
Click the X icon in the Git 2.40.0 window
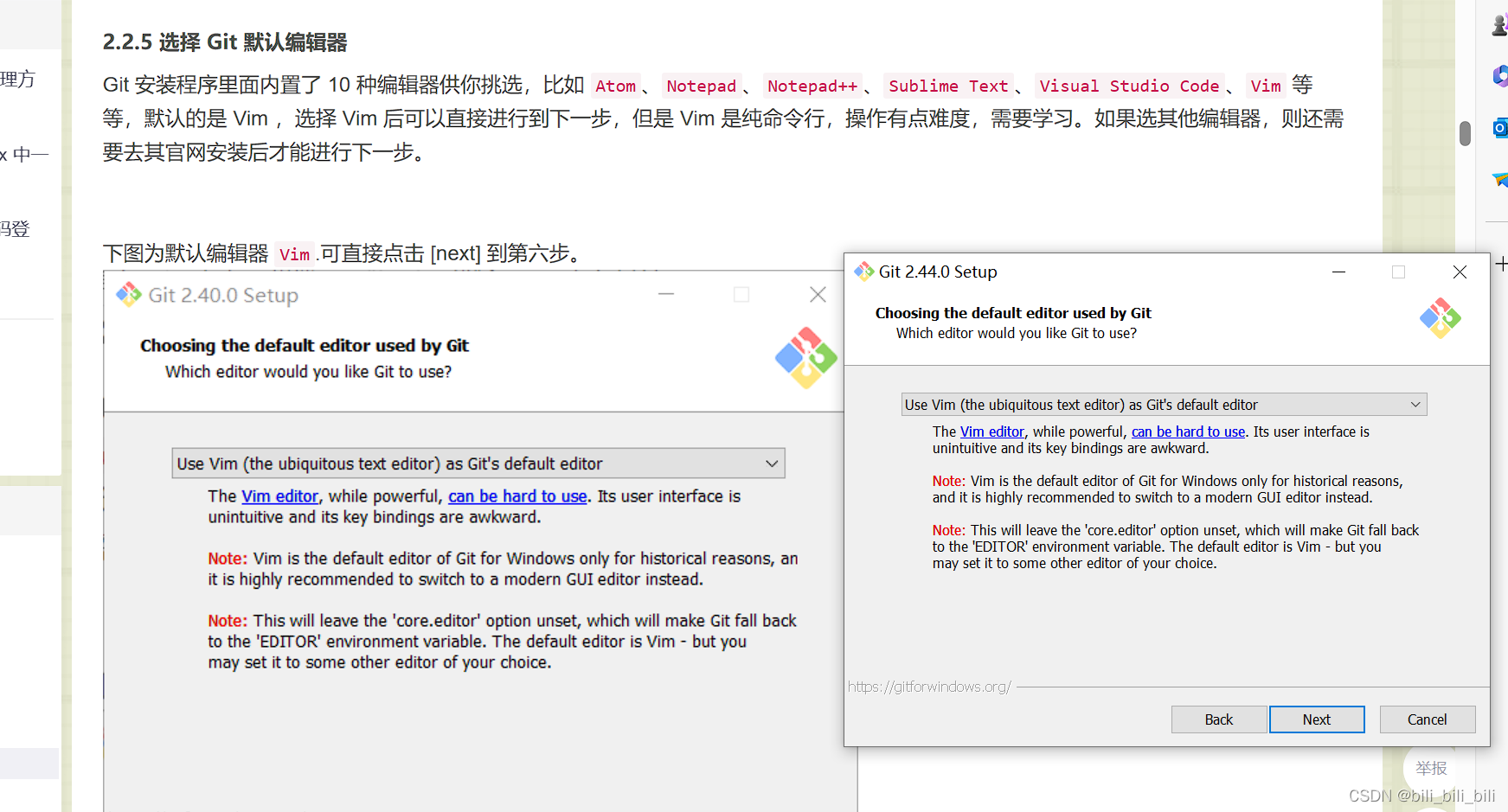[818, 294]
